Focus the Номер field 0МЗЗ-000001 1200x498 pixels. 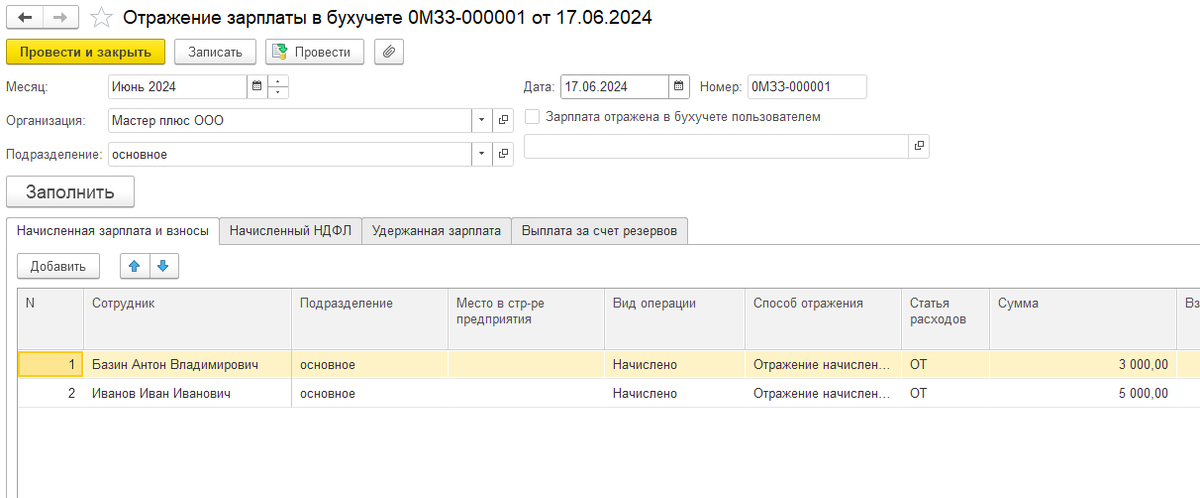[x=806, y=87]
